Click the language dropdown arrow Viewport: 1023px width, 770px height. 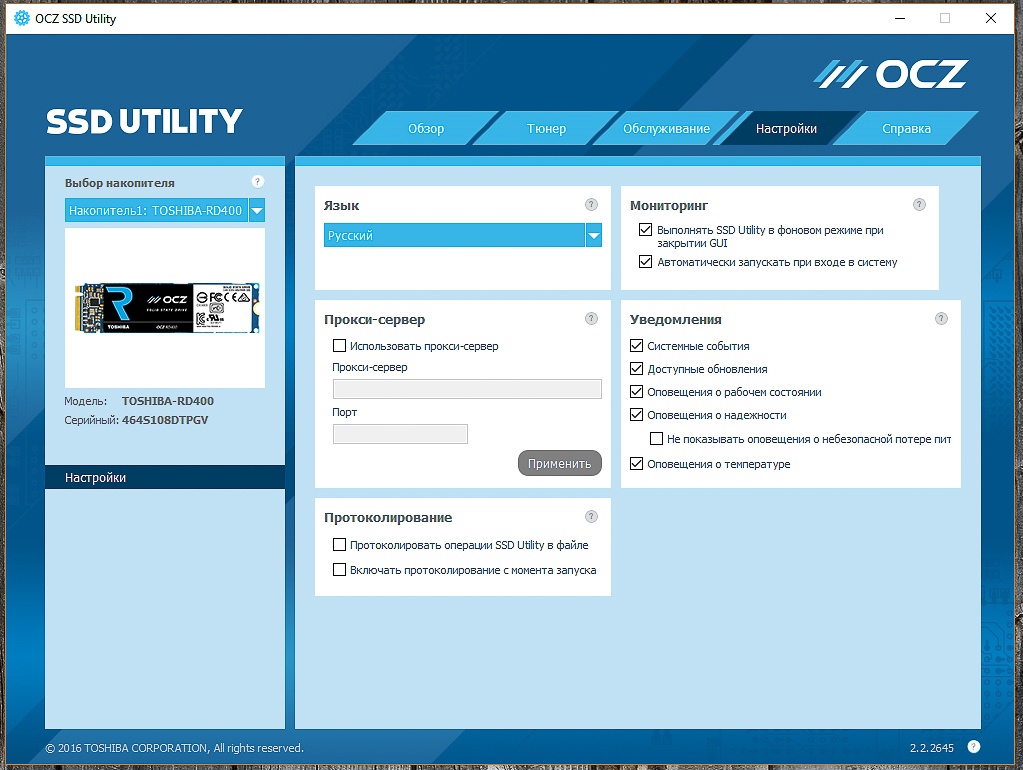[x=595, y=234]
